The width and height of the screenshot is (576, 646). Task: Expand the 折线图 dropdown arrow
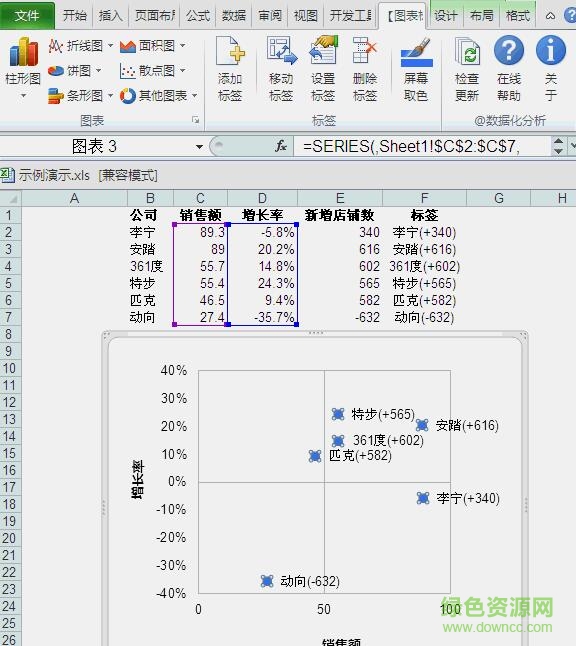click(x=110, y=45)
